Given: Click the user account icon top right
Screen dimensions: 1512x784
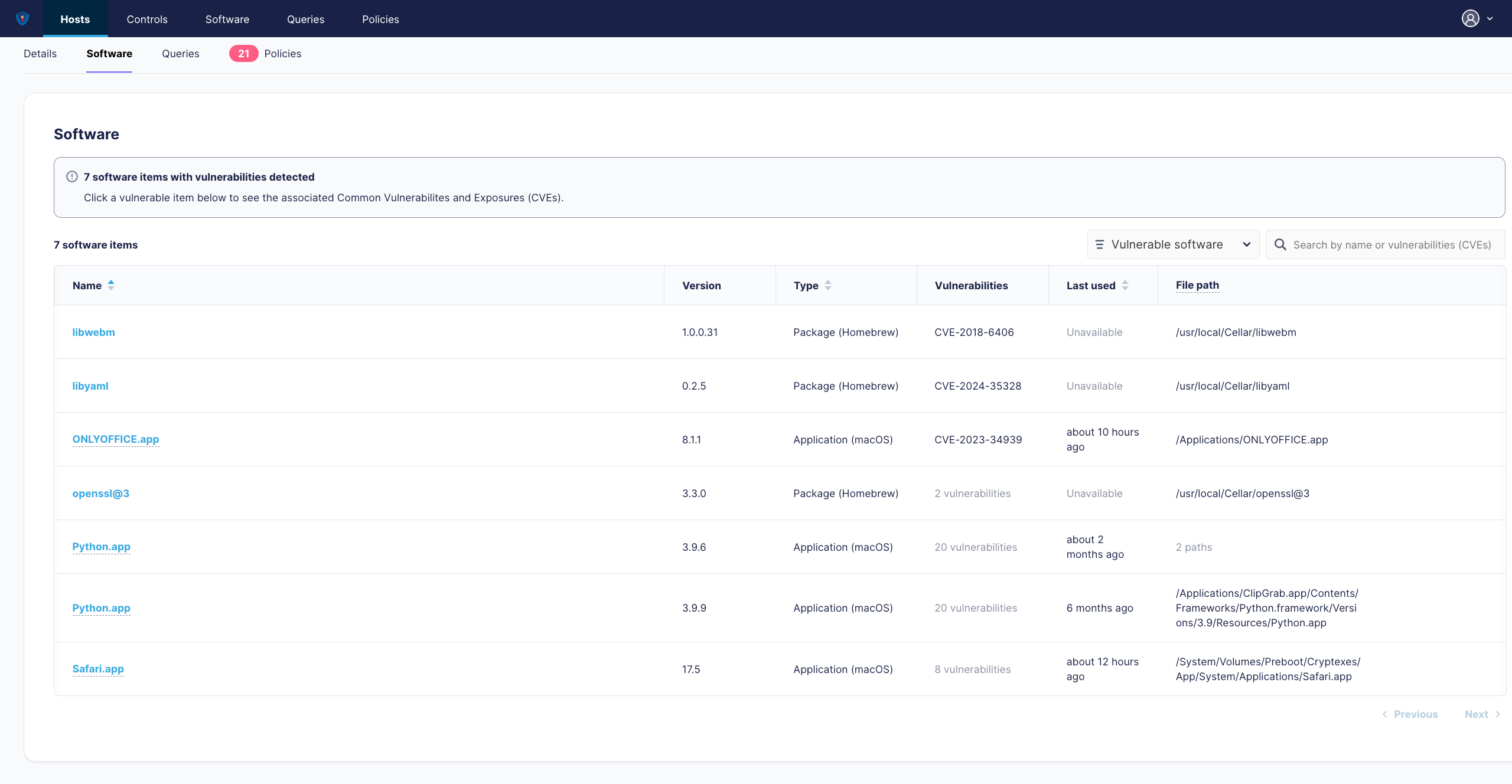Looking at the screenshot, I should (x=1471, y=18).
